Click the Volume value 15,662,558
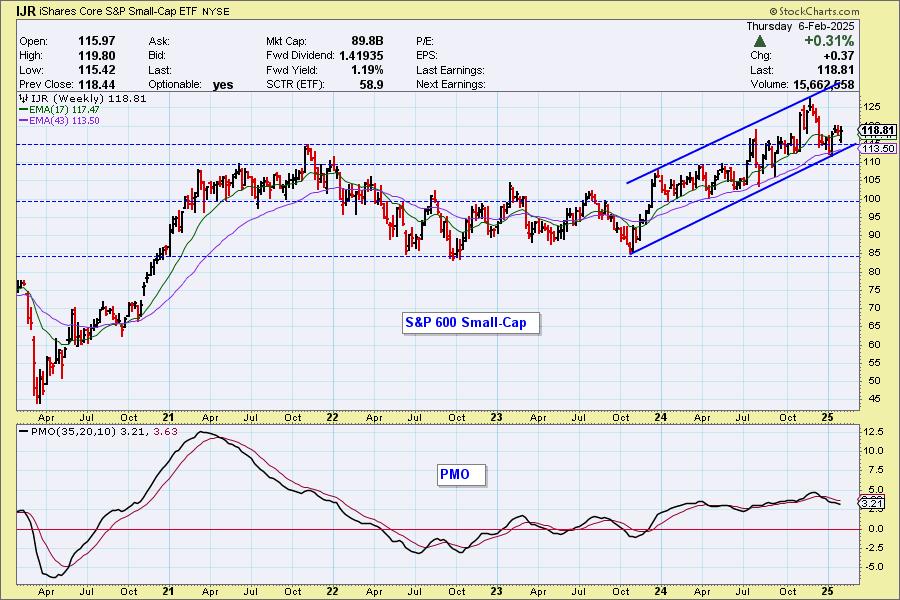Viewport: 900px width, 600px height. coord(824,84)
